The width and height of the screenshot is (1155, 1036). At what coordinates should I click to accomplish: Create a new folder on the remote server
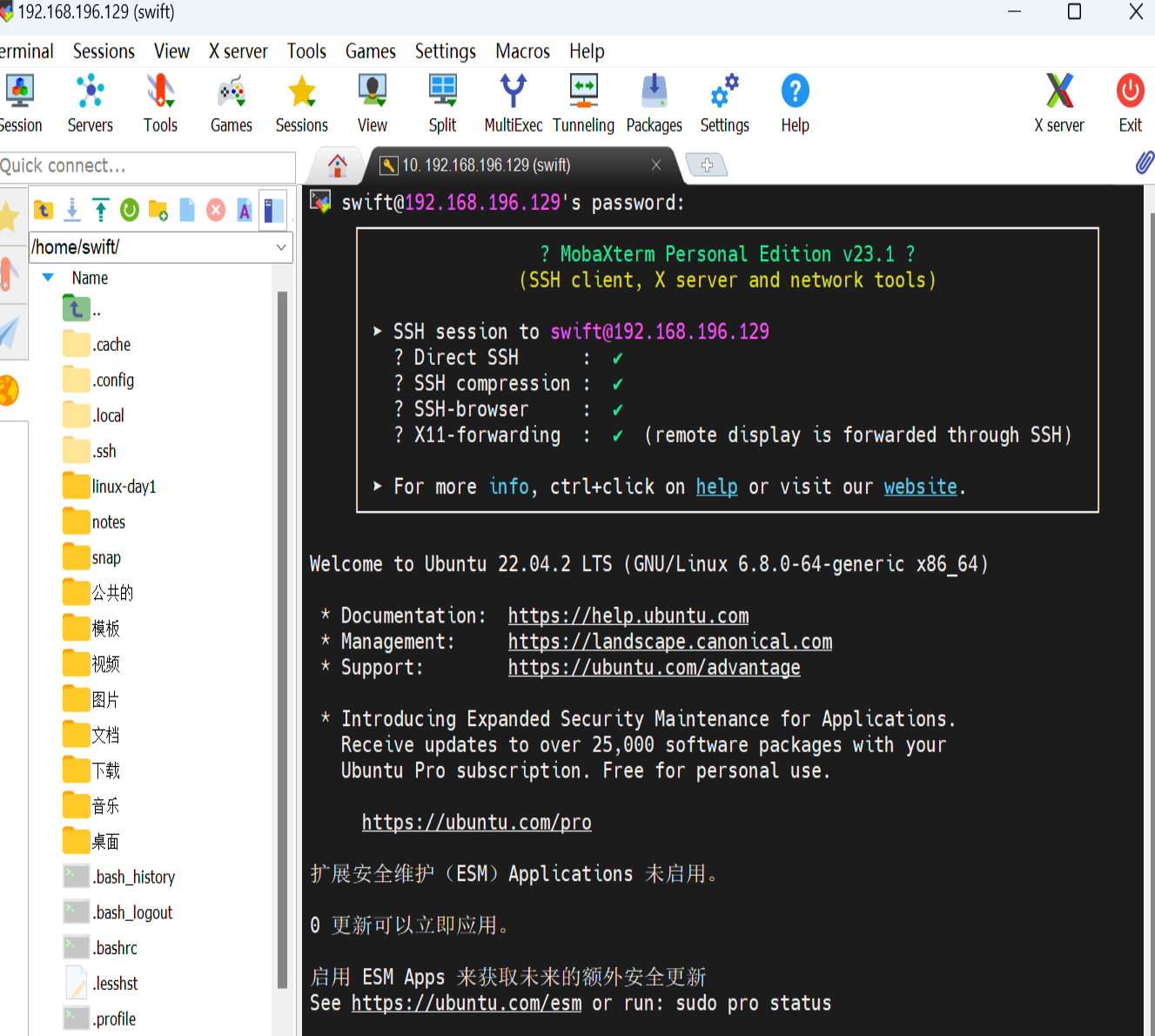click(158, 210)
